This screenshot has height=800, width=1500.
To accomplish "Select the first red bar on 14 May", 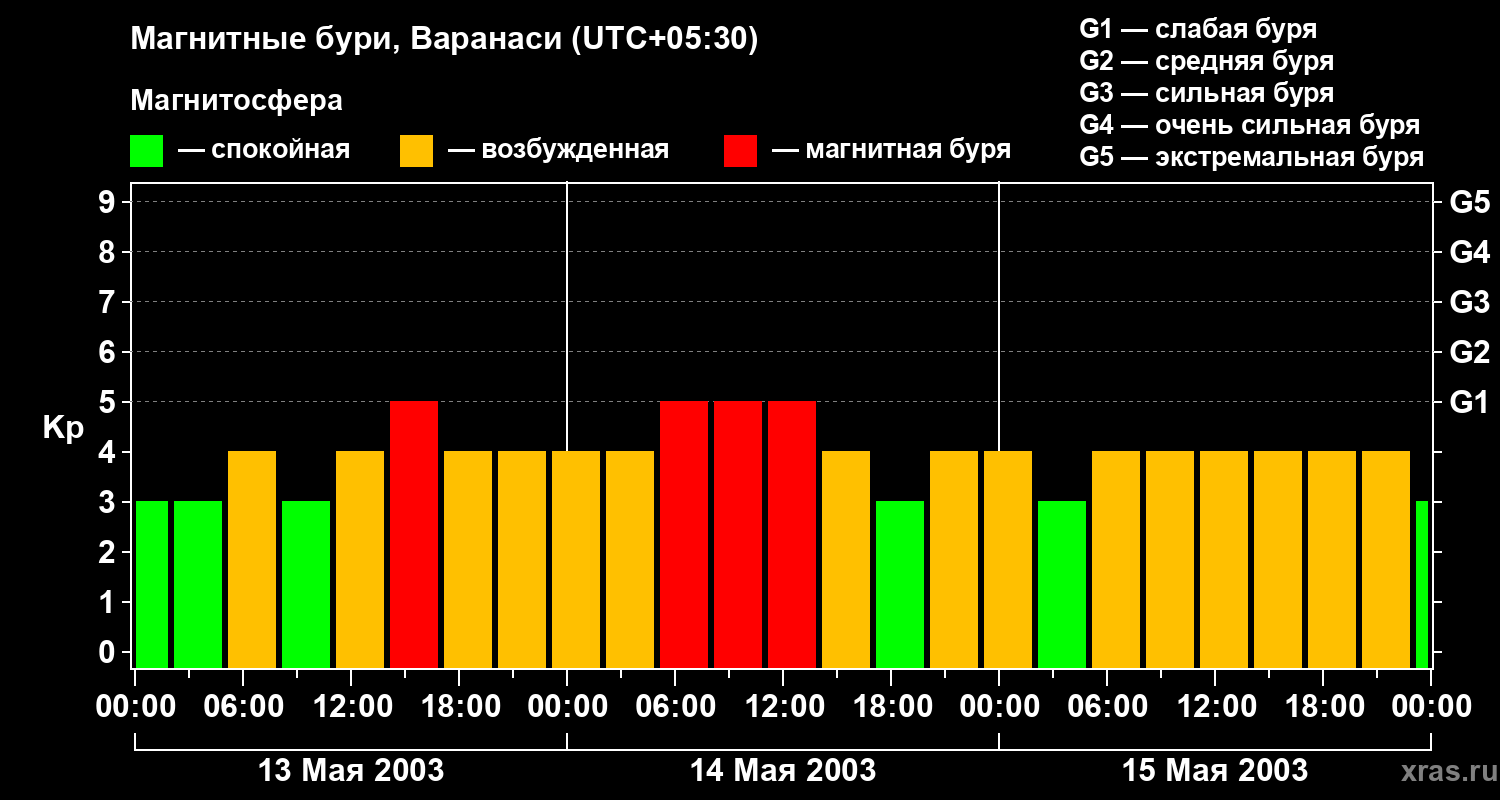I will 684,534.
